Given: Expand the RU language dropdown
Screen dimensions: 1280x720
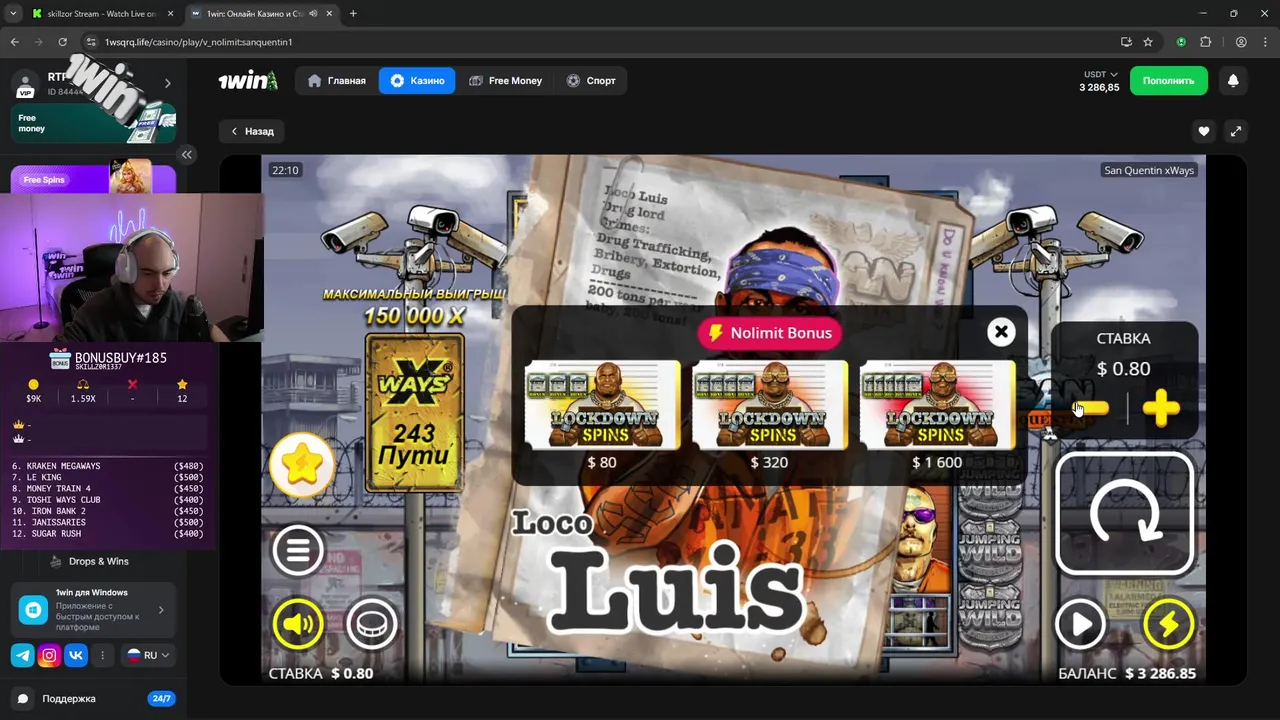Looking at the screenshot, I should 148,656.
